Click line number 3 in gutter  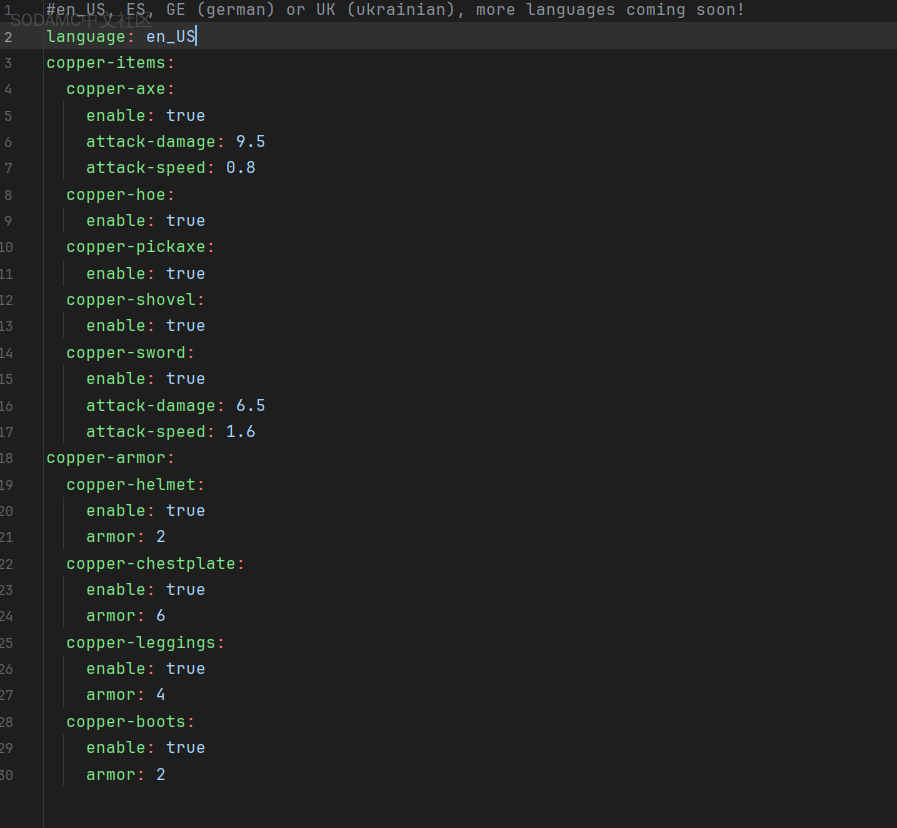click(x=8, y=63)
